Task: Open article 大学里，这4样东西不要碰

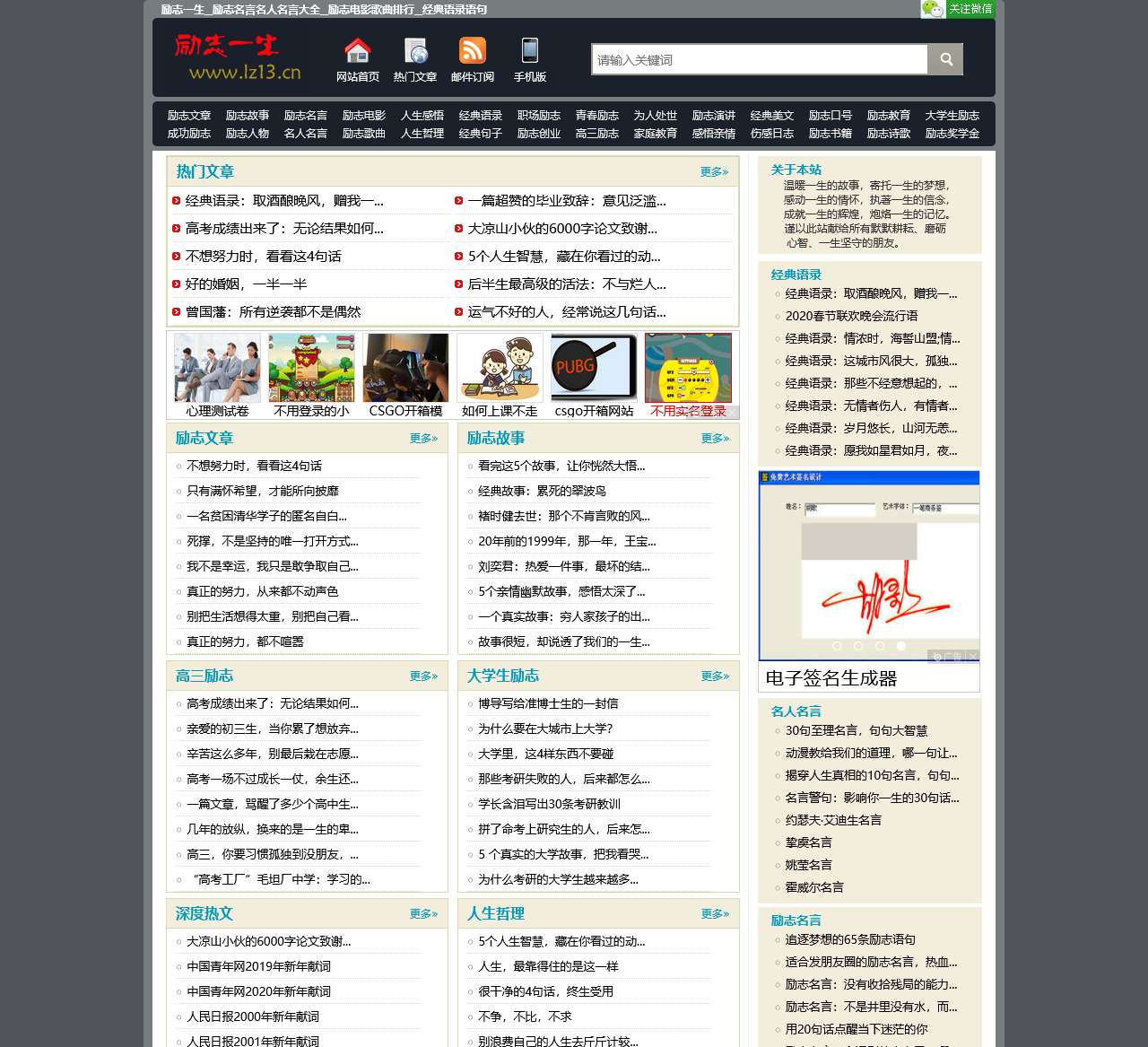Action: point(546,755)
